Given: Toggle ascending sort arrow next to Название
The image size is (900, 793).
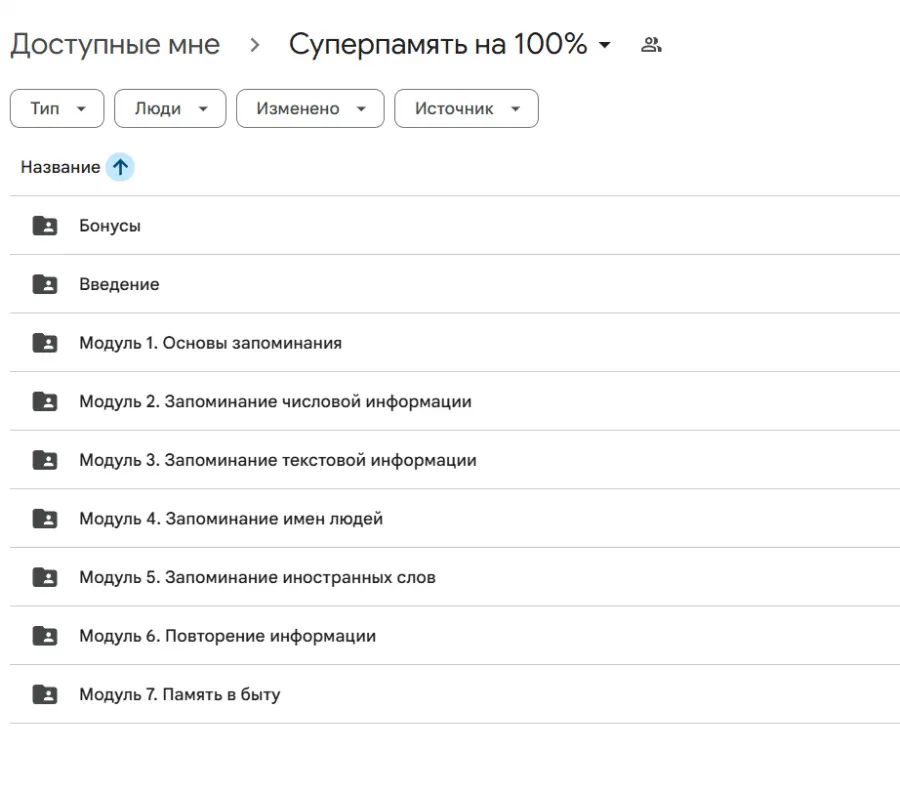Looking at the screenshot, I should pos(119,167).
